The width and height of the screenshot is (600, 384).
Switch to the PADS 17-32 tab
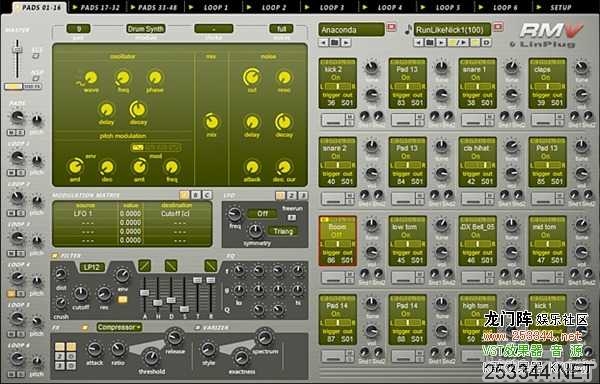pos(98,7)
